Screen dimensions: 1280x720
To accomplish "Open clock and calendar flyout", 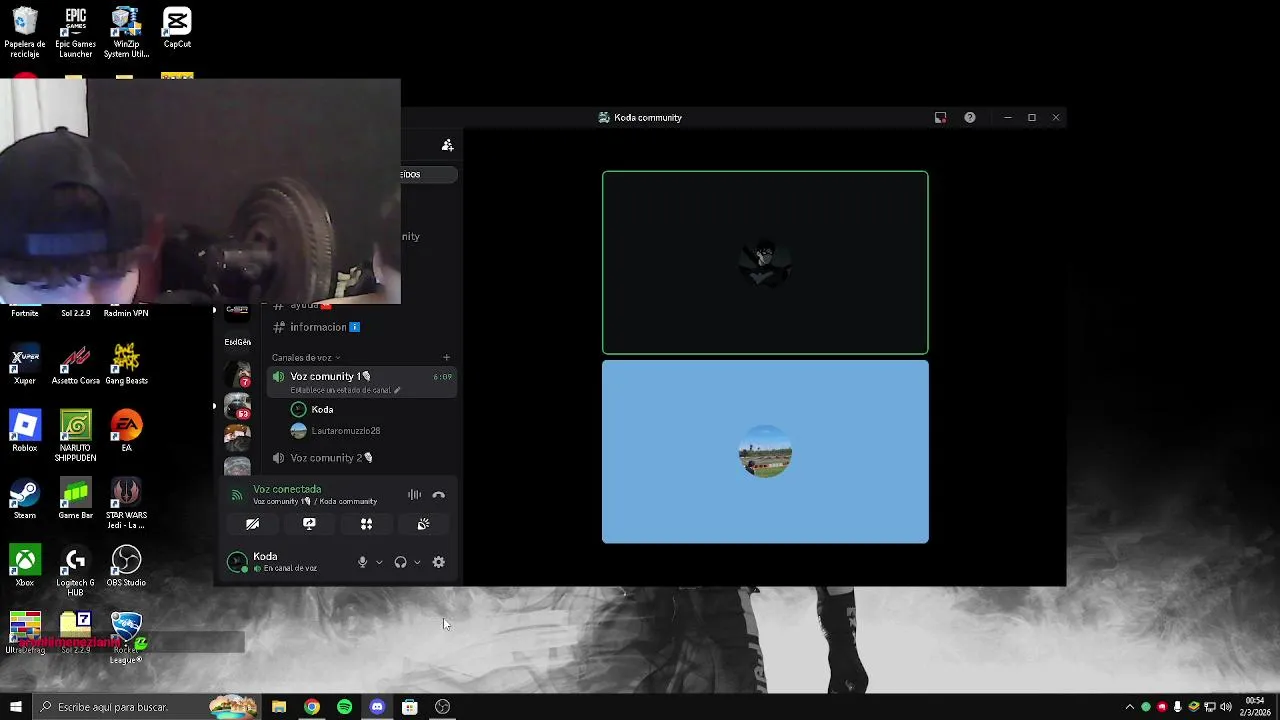I will [1254, 706].
